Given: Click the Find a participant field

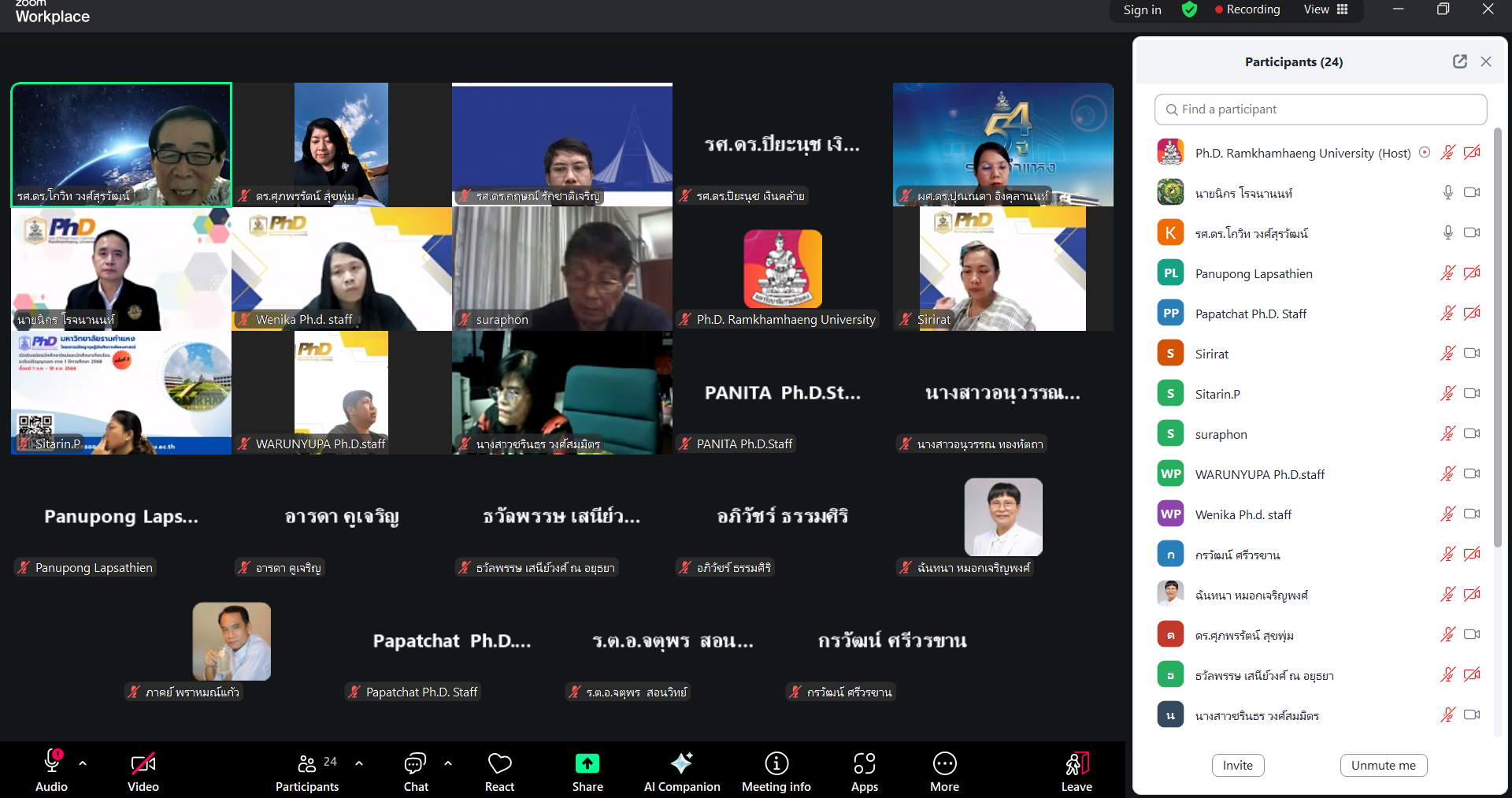Looking at the screenshot, I should point(1321,109).
